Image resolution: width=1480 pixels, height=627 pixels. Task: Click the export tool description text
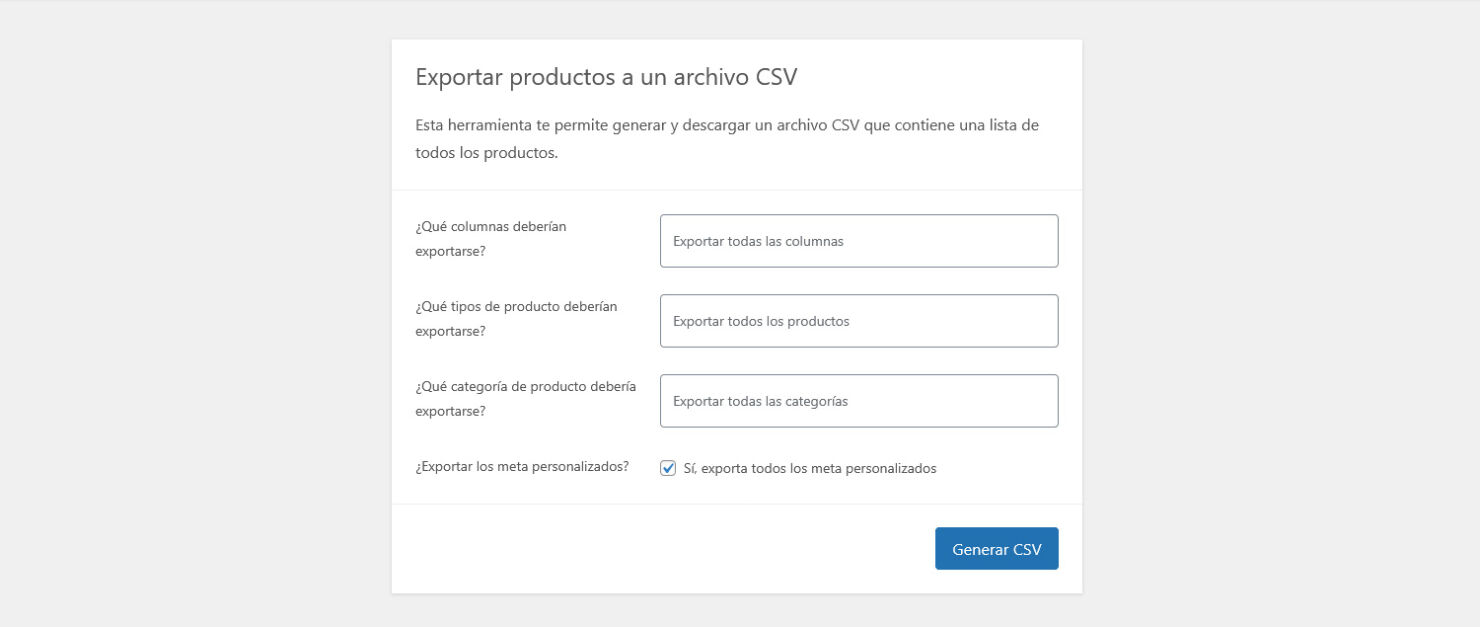pyautogui.click(x=727, y=137)
